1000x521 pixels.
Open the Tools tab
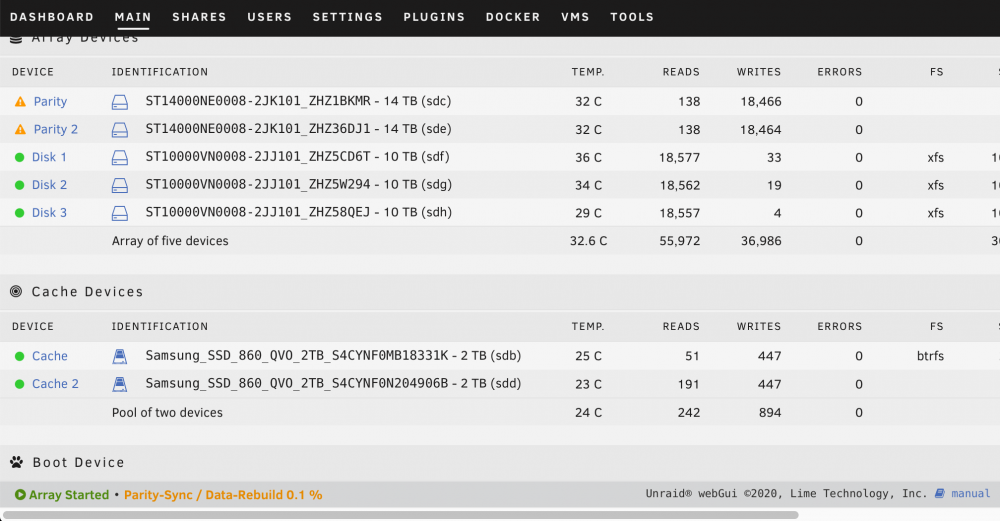[631, 17]
